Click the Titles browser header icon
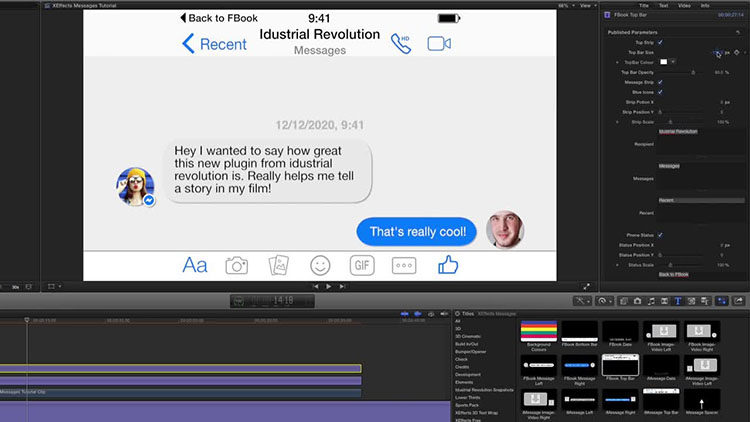The image size is (750, 422). click(457, 314)
